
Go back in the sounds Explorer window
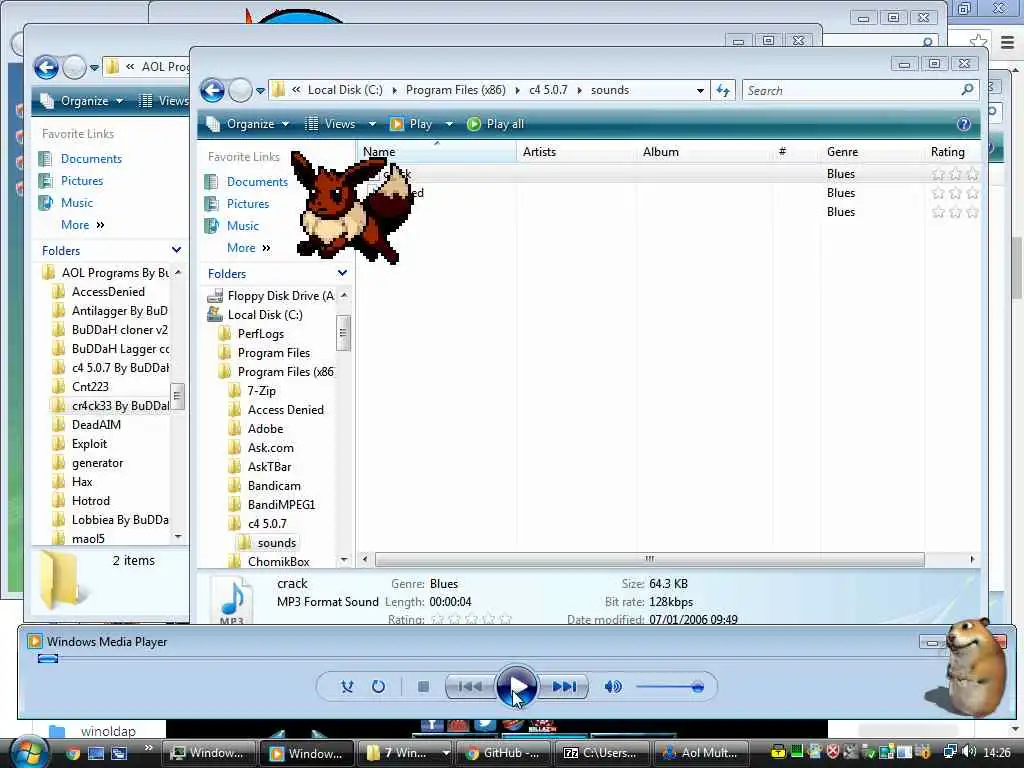(x=212, y=90)
